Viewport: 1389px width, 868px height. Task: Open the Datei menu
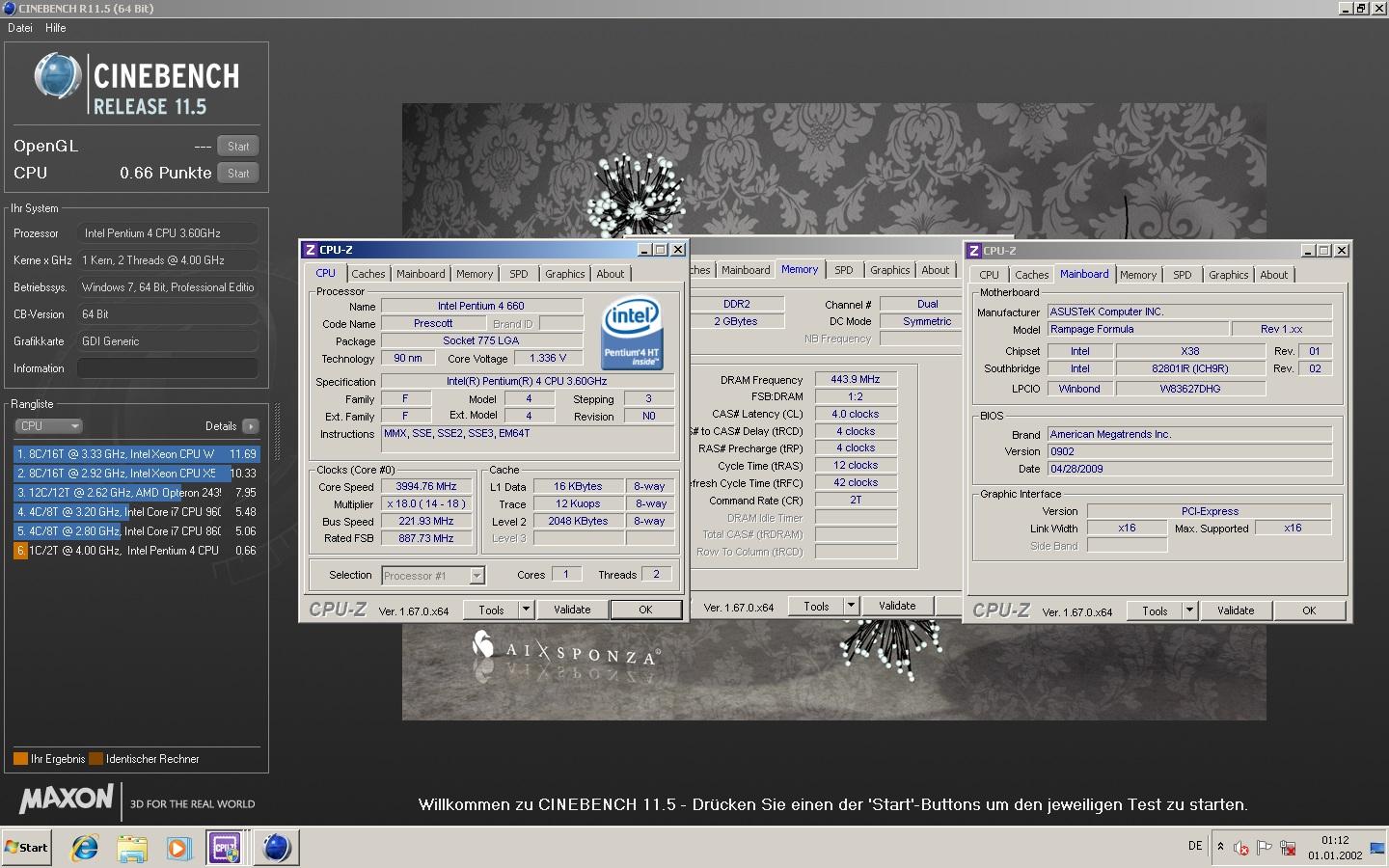tap(20, 28)
